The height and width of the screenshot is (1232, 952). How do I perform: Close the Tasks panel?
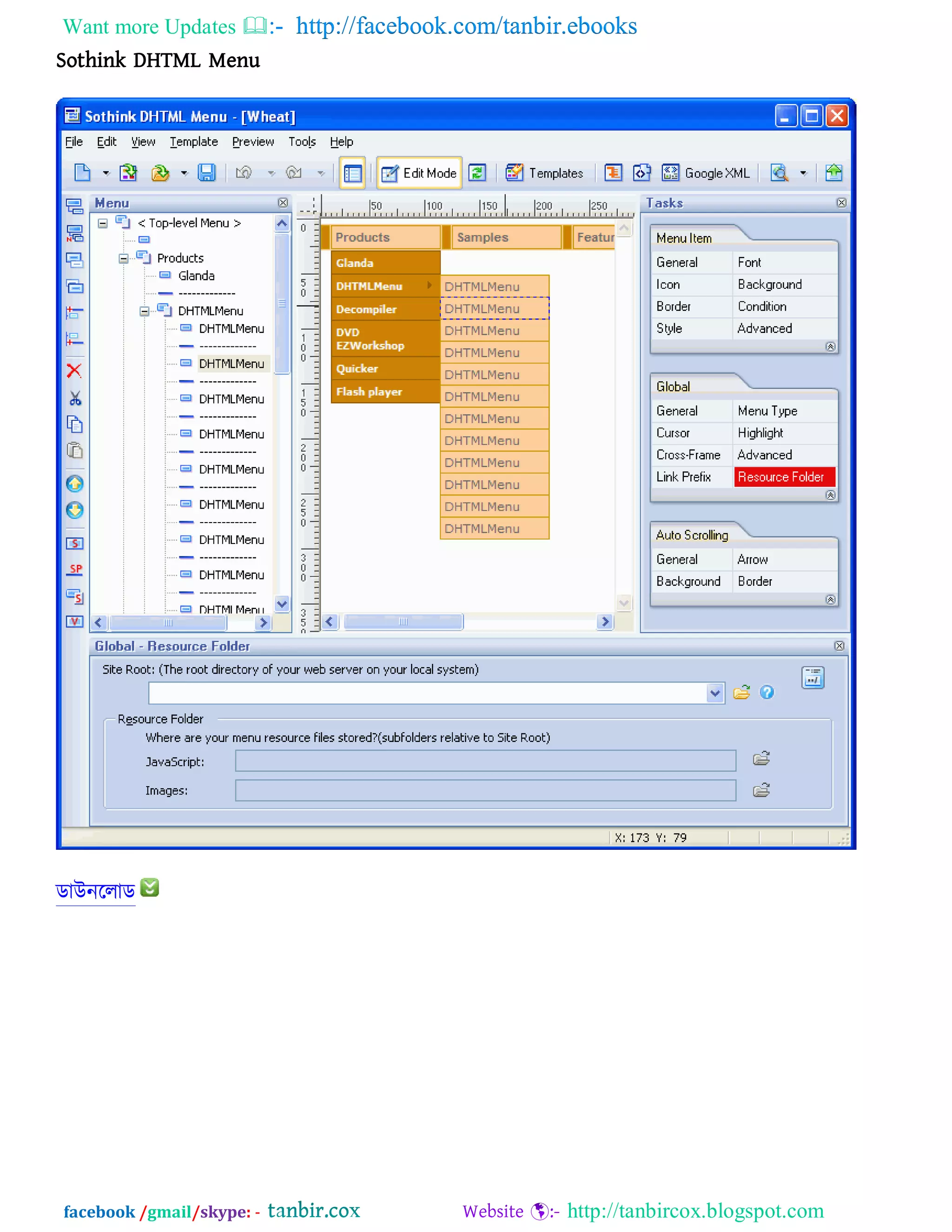(x=841, y=203)
